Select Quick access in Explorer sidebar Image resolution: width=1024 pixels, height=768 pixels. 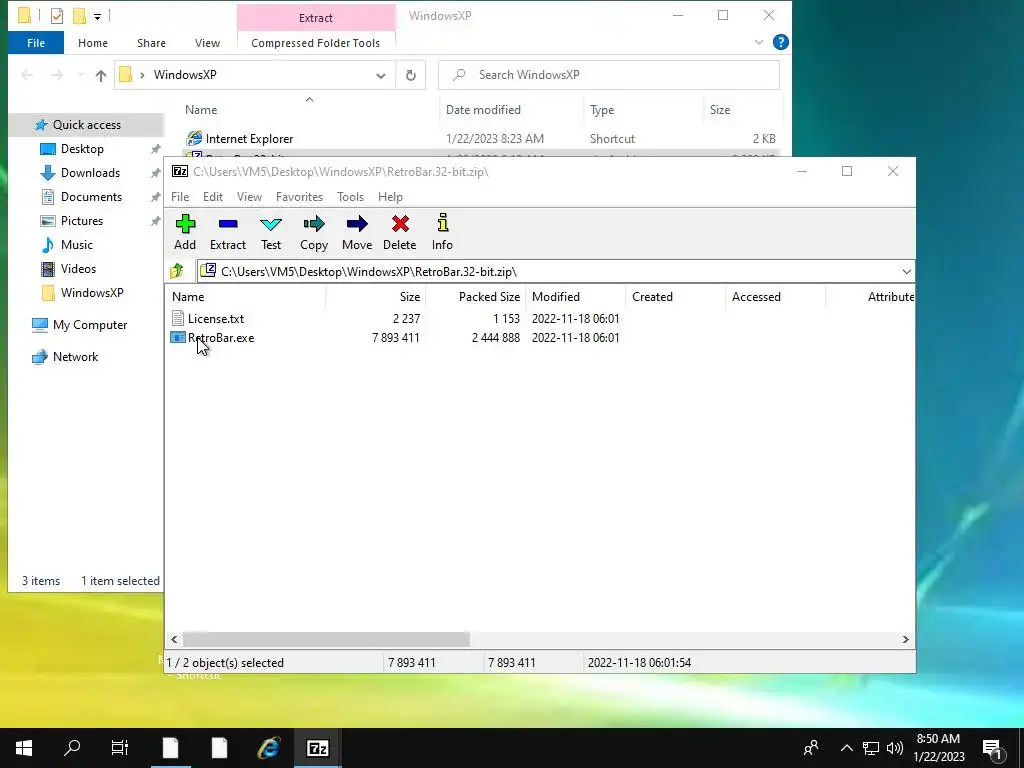[x=87, y=125]
